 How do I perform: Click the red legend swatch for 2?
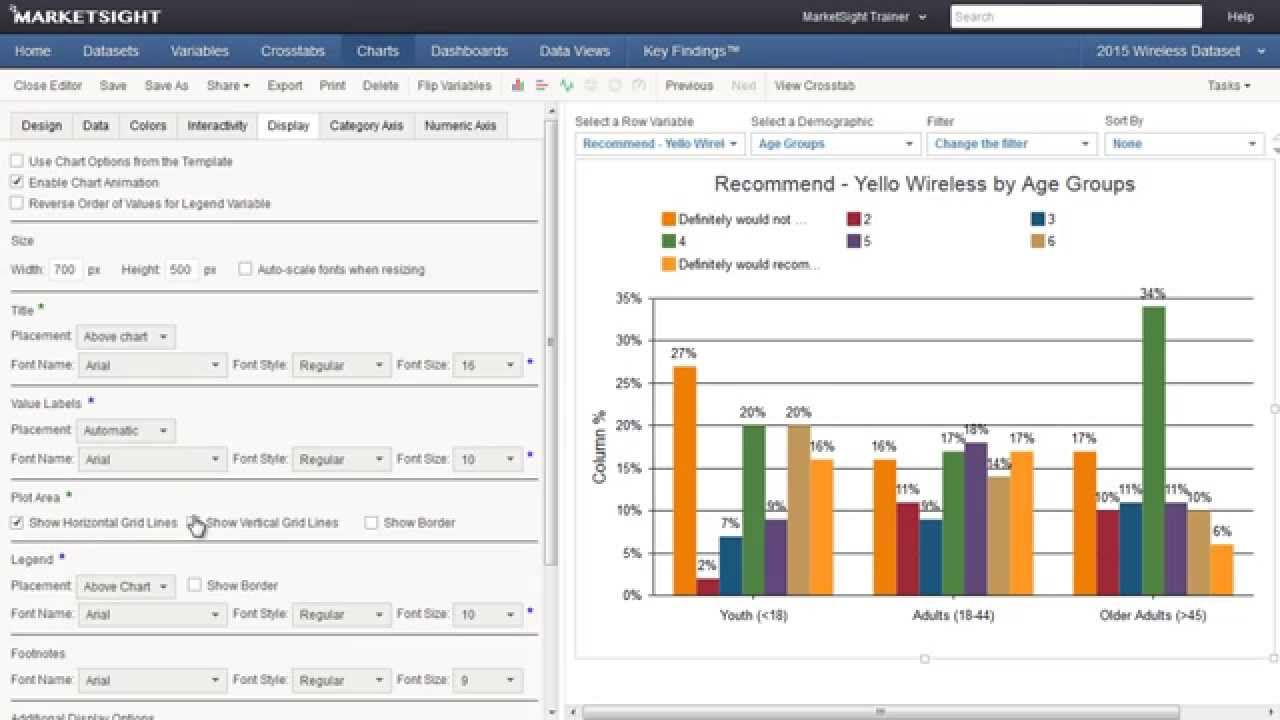pyautogui.click(x=853, y=220)
